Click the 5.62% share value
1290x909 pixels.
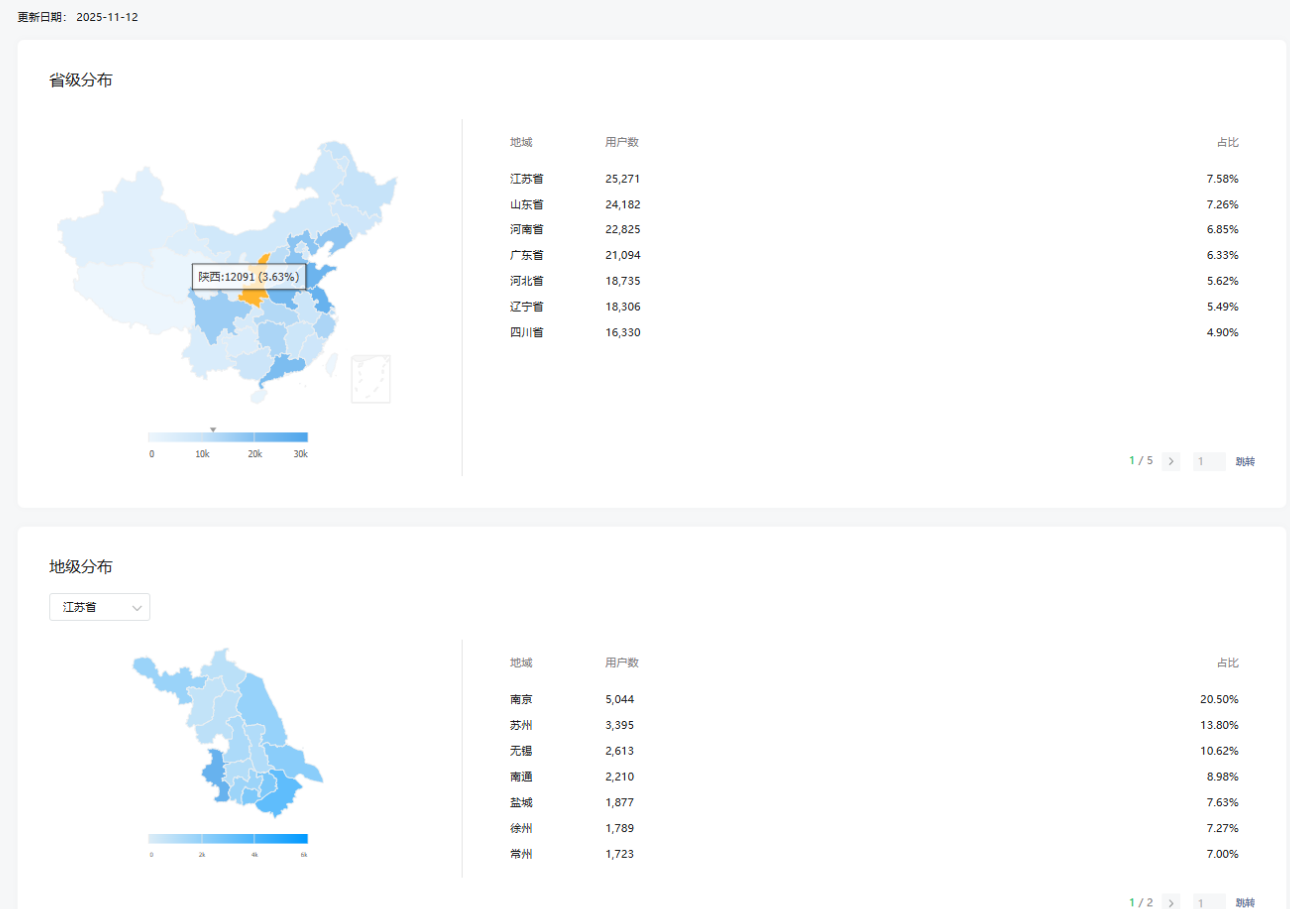click(1223, 281)
